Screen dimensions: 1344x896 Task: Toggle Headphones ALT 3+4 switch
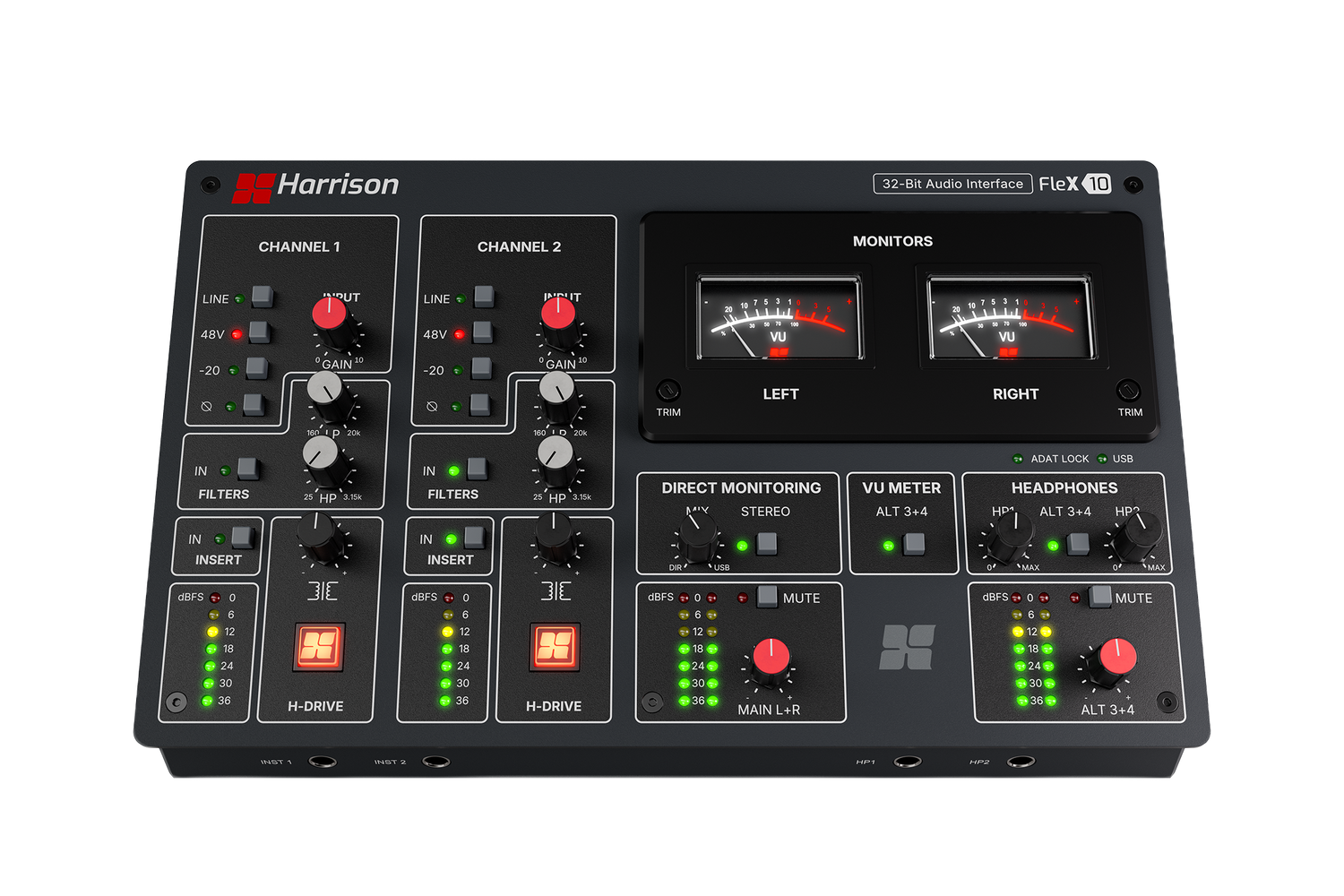pyautogui.click(x=1078, y=543)
